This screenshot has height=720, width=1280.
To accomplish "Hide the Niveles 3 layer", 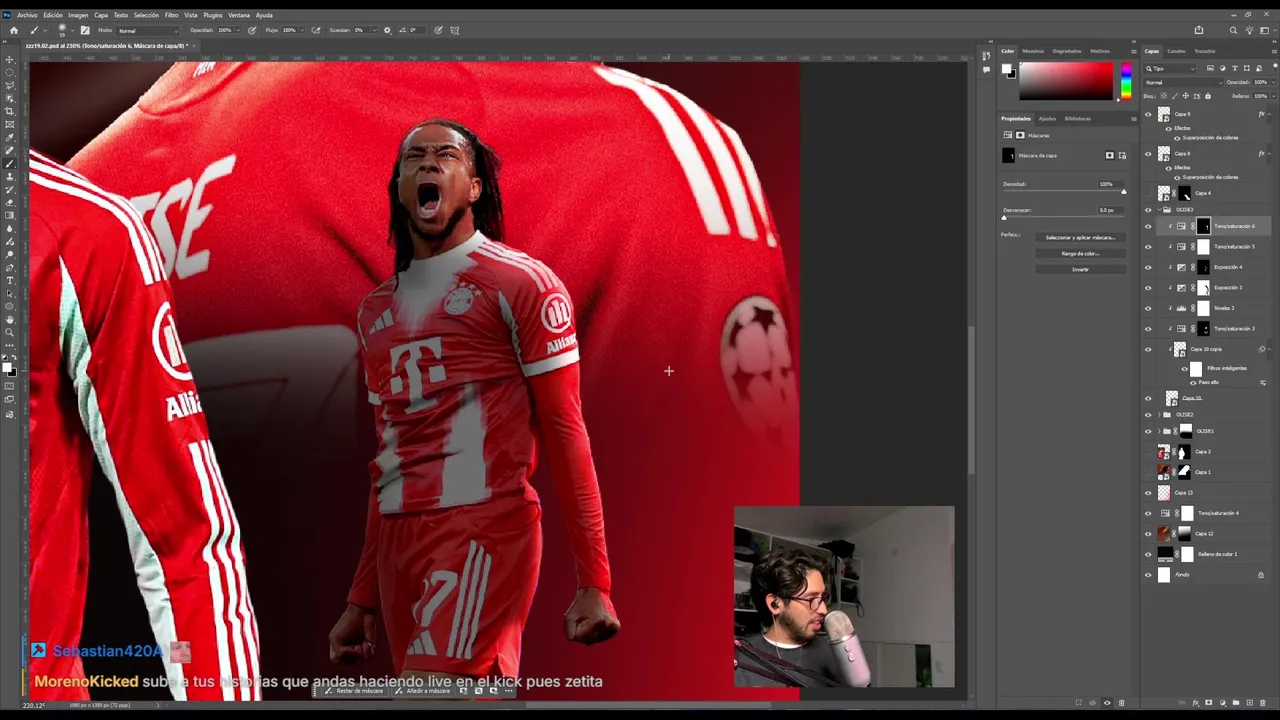I will [x=1148, y=308].
